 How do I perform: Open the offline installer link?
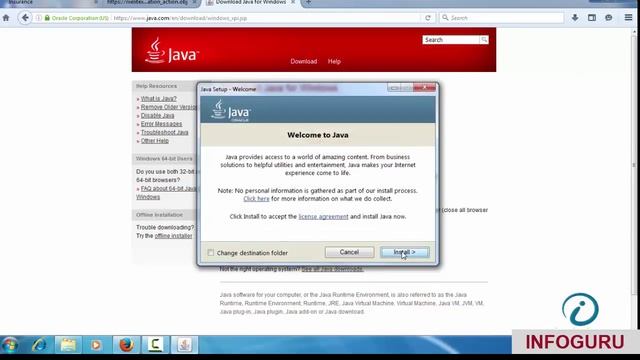(x=173, y=236)
